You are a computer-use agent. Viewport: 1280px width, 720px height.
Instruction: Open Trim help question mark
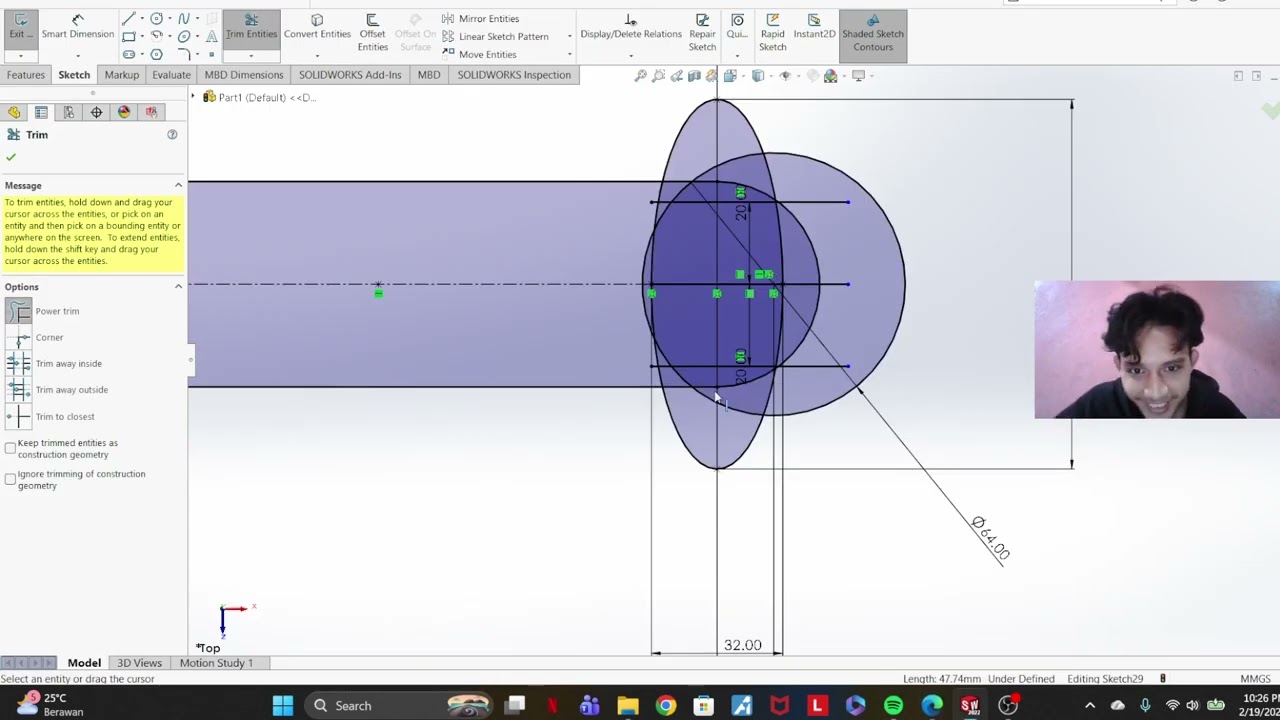(172, 134)
